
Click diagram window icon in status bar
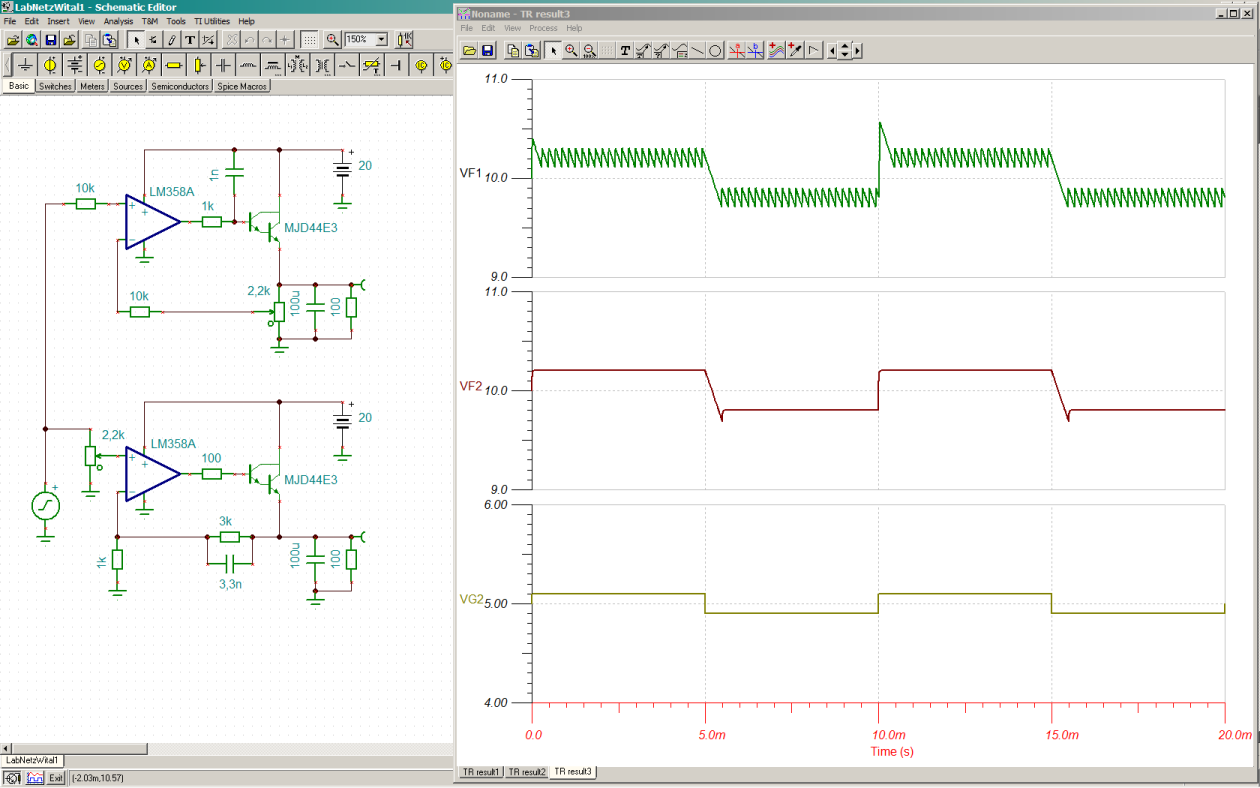35,777
